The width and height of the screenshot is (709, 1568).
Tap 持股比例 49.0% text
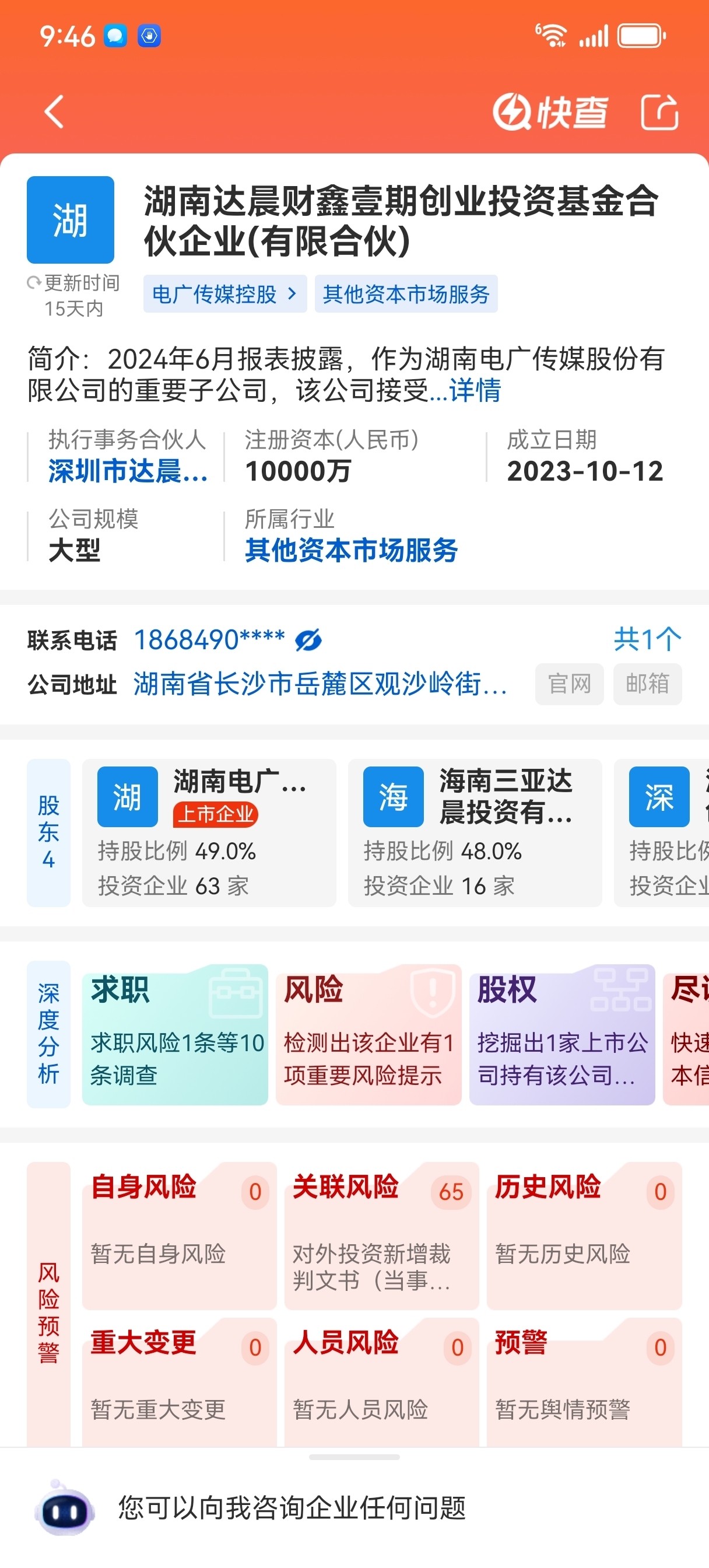pos(177,851)
